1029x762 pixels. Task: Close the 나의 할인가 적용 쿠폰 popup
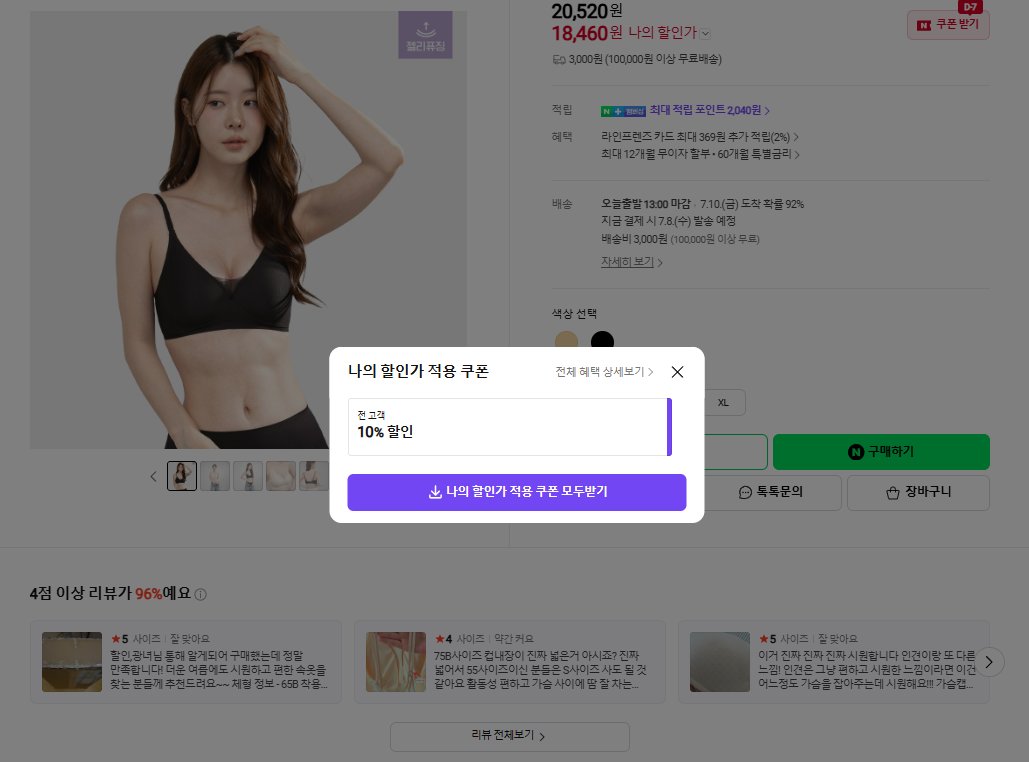click(677, 372)
